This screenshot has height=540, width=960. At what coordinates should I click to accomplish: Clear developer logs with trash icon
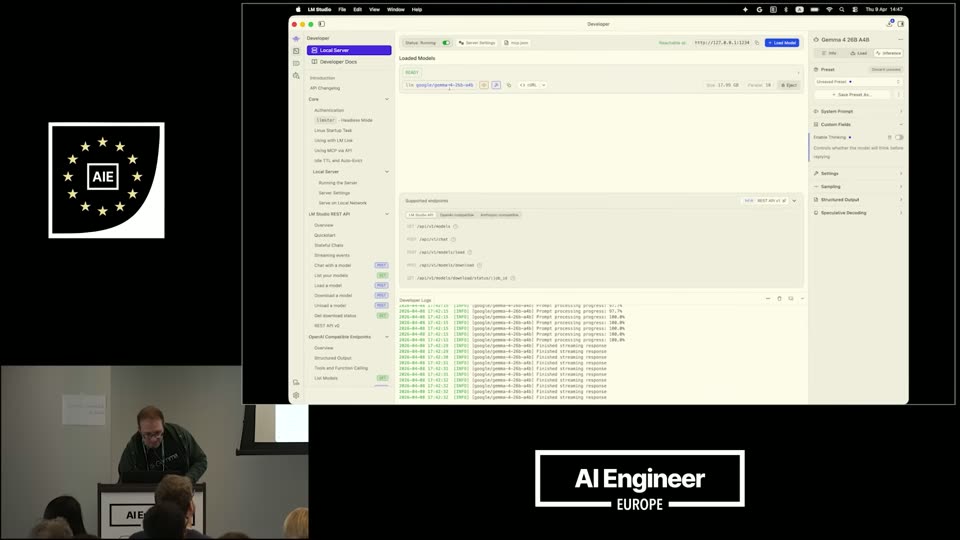pos(779,299)
